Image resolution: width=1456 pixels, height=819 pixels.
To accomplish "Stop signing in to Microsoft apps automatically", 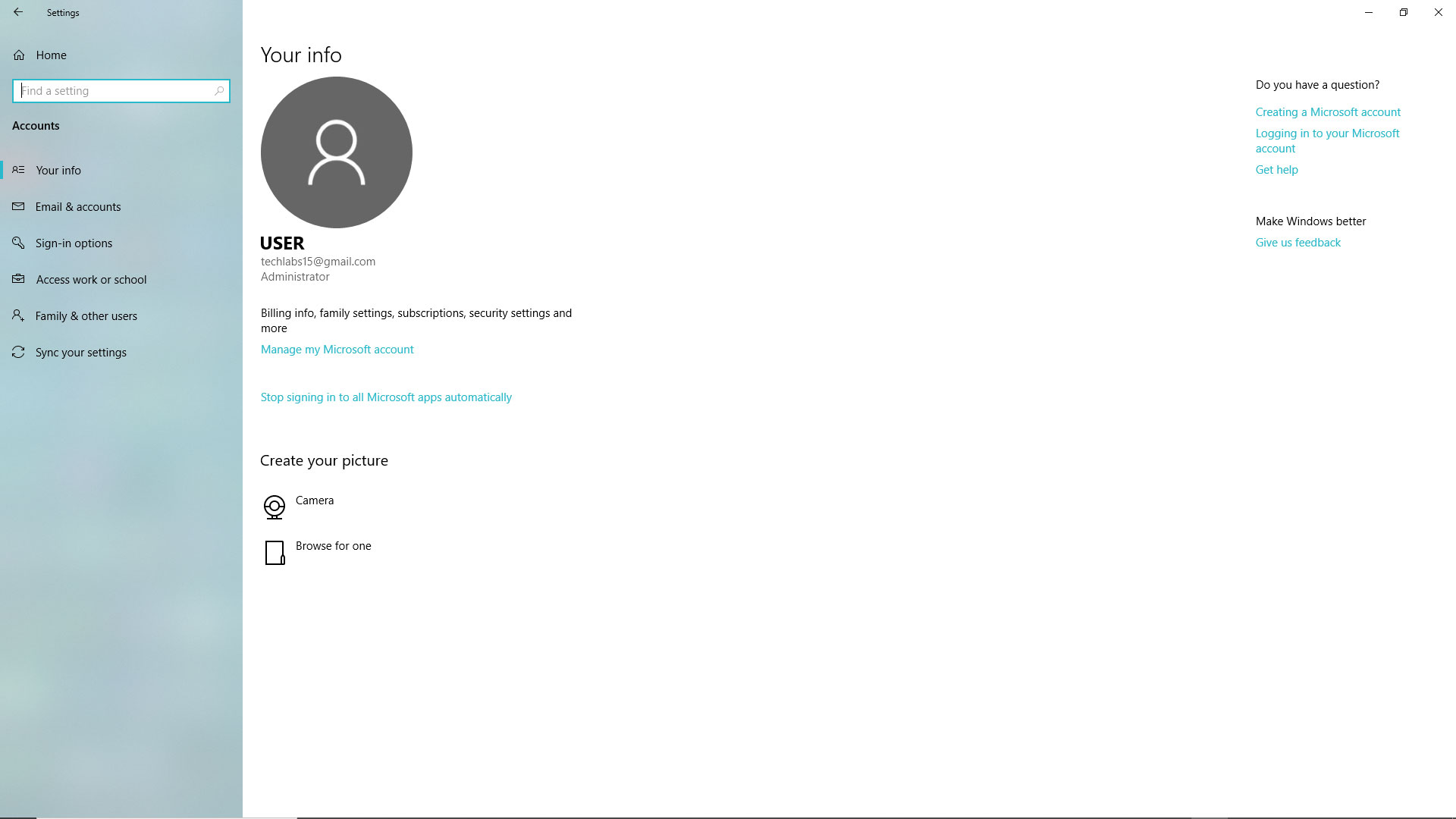I will [386, 397].
